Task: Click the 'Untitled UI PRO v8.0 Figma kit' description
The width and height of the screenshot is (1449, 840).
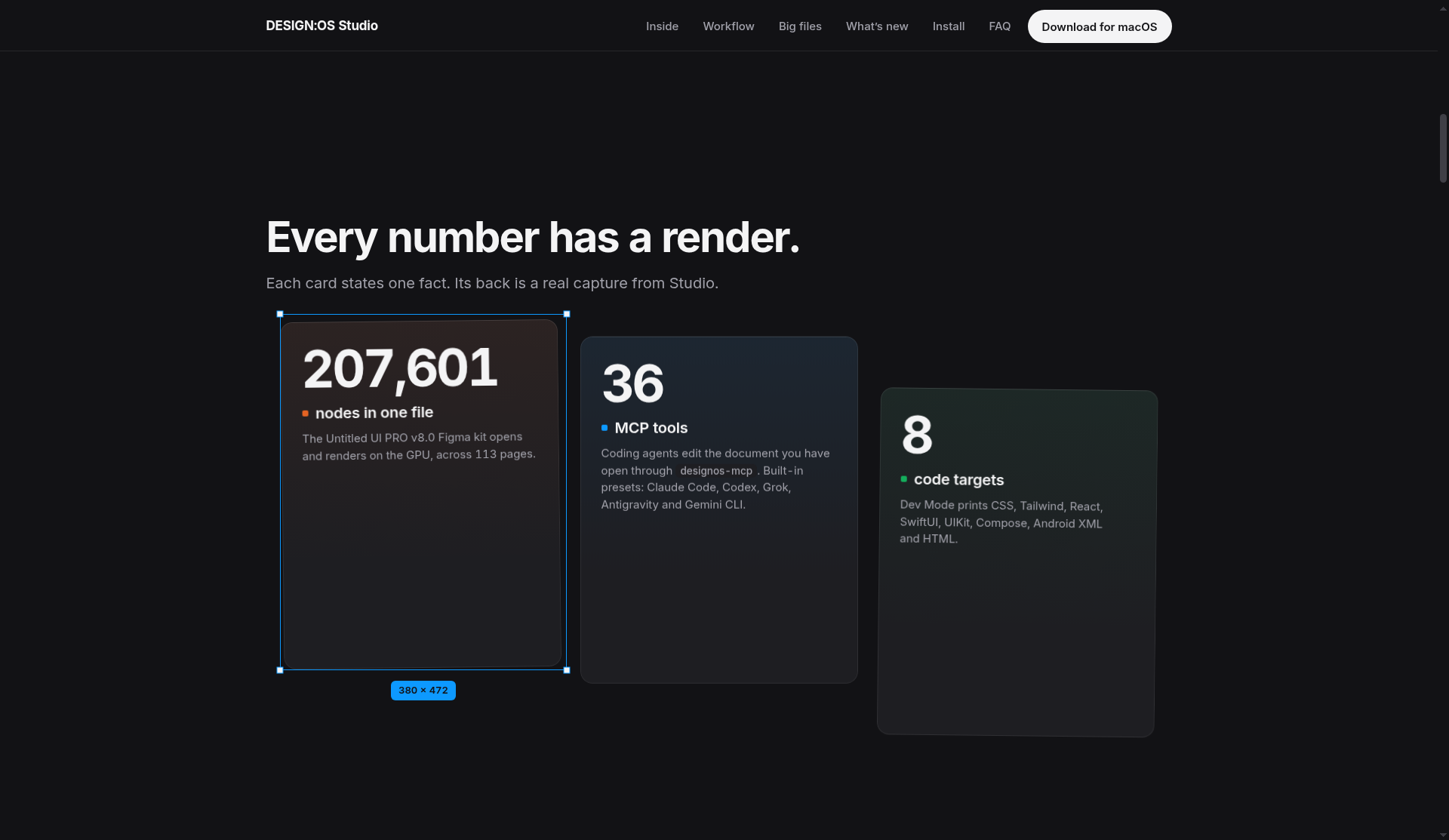Action: click(x=419, y=446)
